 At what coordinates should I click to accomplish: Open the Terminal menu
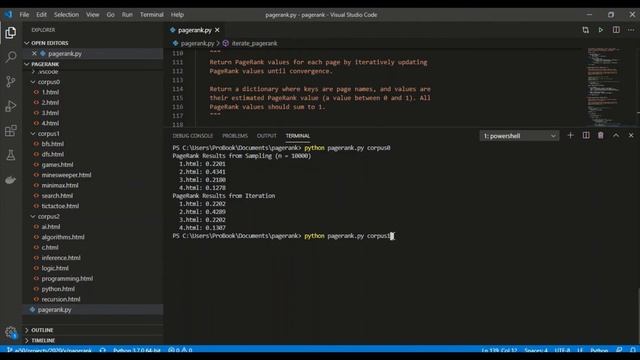point(151,15)
